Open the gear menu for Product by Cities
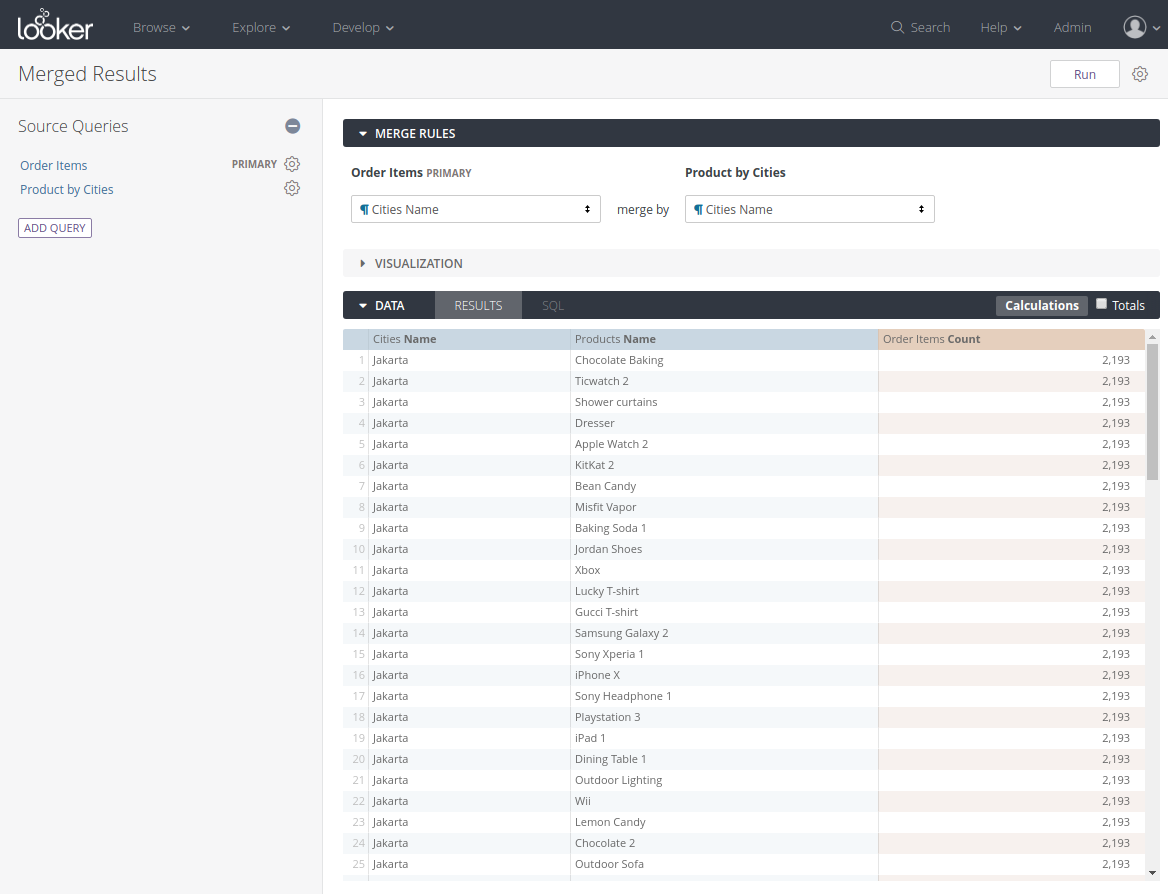The image size is (1168, 894). tap(292, 188)
